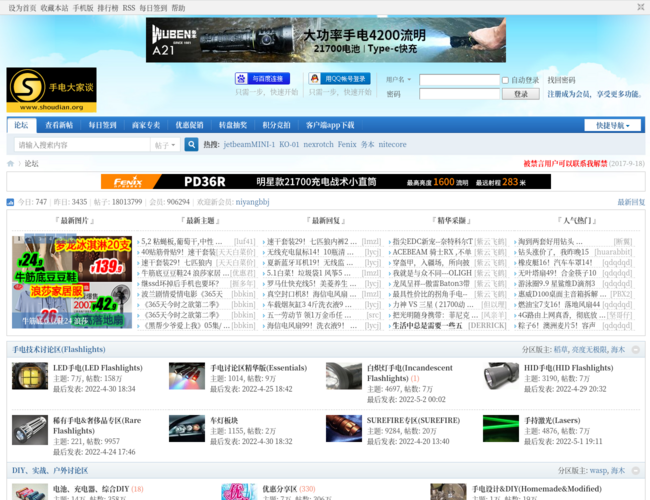
Task: Collapse the 手电技术讨论区 section
Action: (635, 350)
